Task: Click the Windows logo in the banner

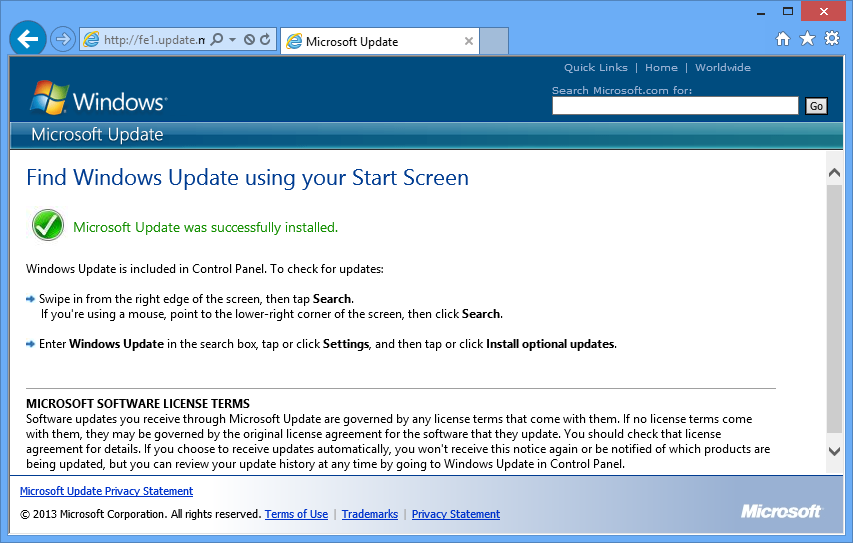Action: 98,98
